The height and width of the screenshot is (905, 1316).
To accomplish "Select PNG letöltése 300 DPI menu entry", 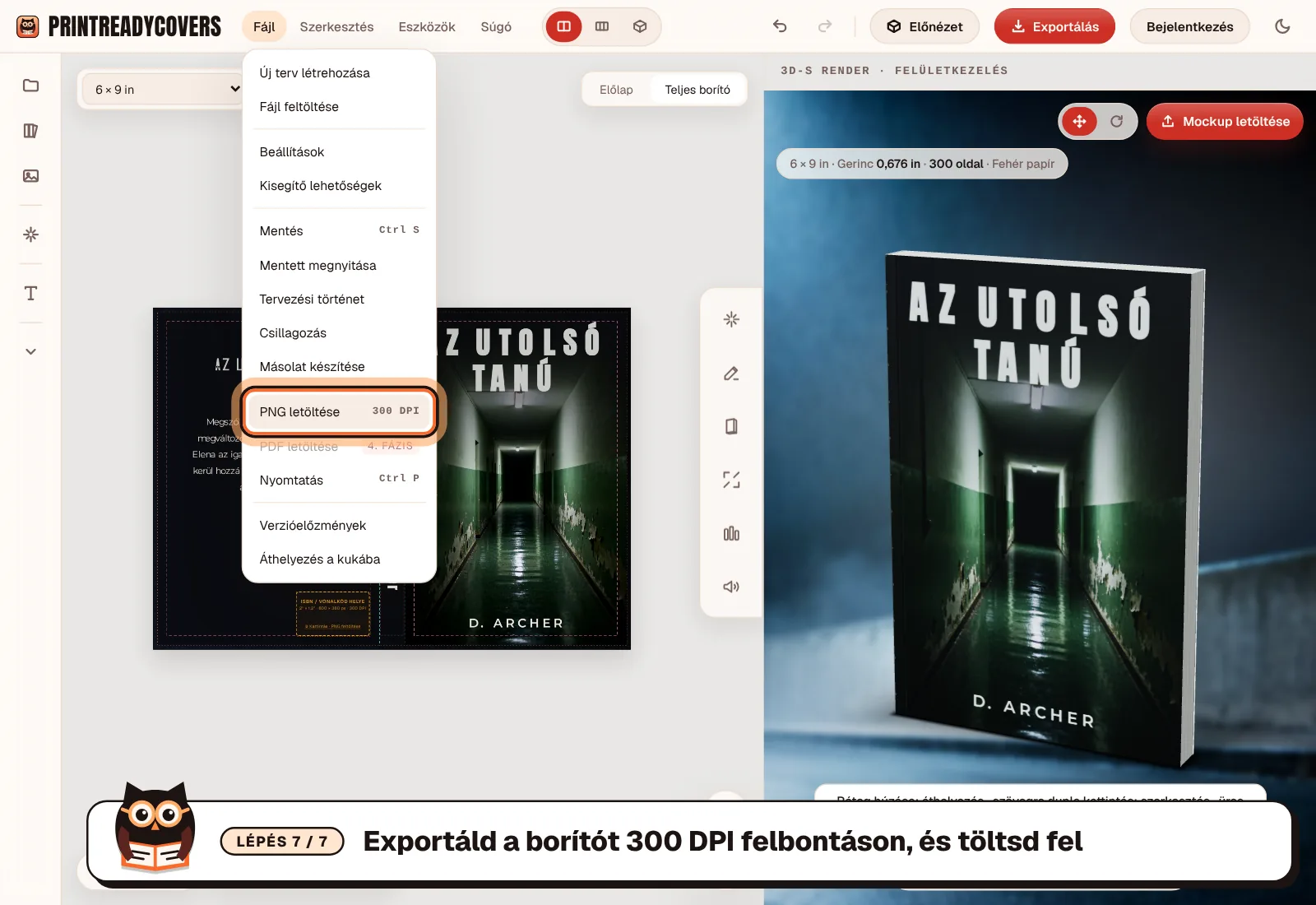I will [x=339, y=411].
